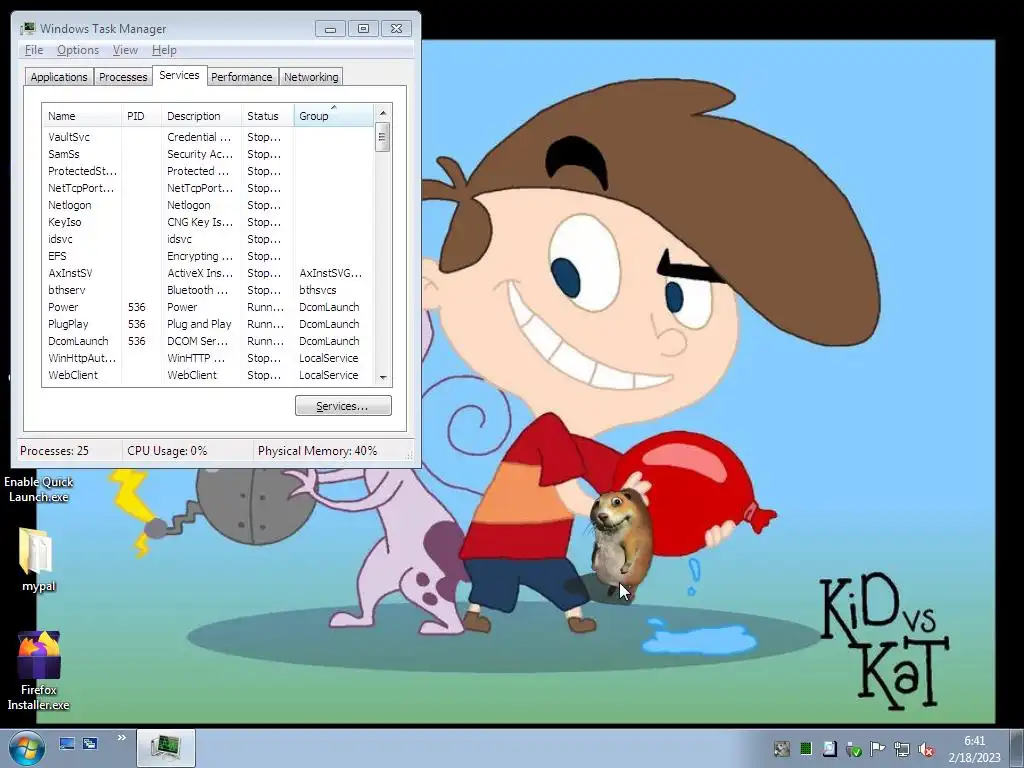Click the Switch Between Windows quick launch icon
This screenshot has width=1024, height=768.
[x=90, y=743]
